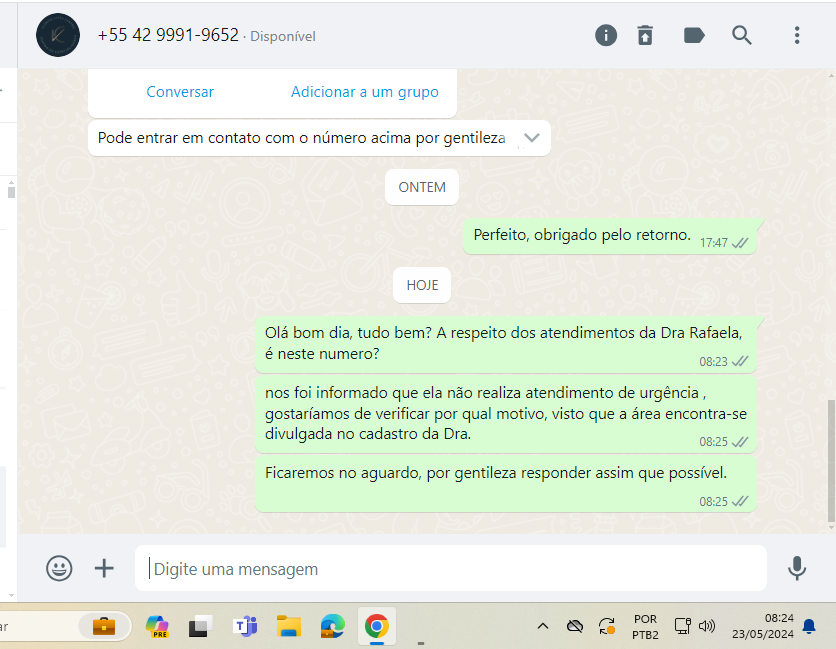Click the chat vertical scrollbar
The image size is (836, 649).
[x=831, y=460]
